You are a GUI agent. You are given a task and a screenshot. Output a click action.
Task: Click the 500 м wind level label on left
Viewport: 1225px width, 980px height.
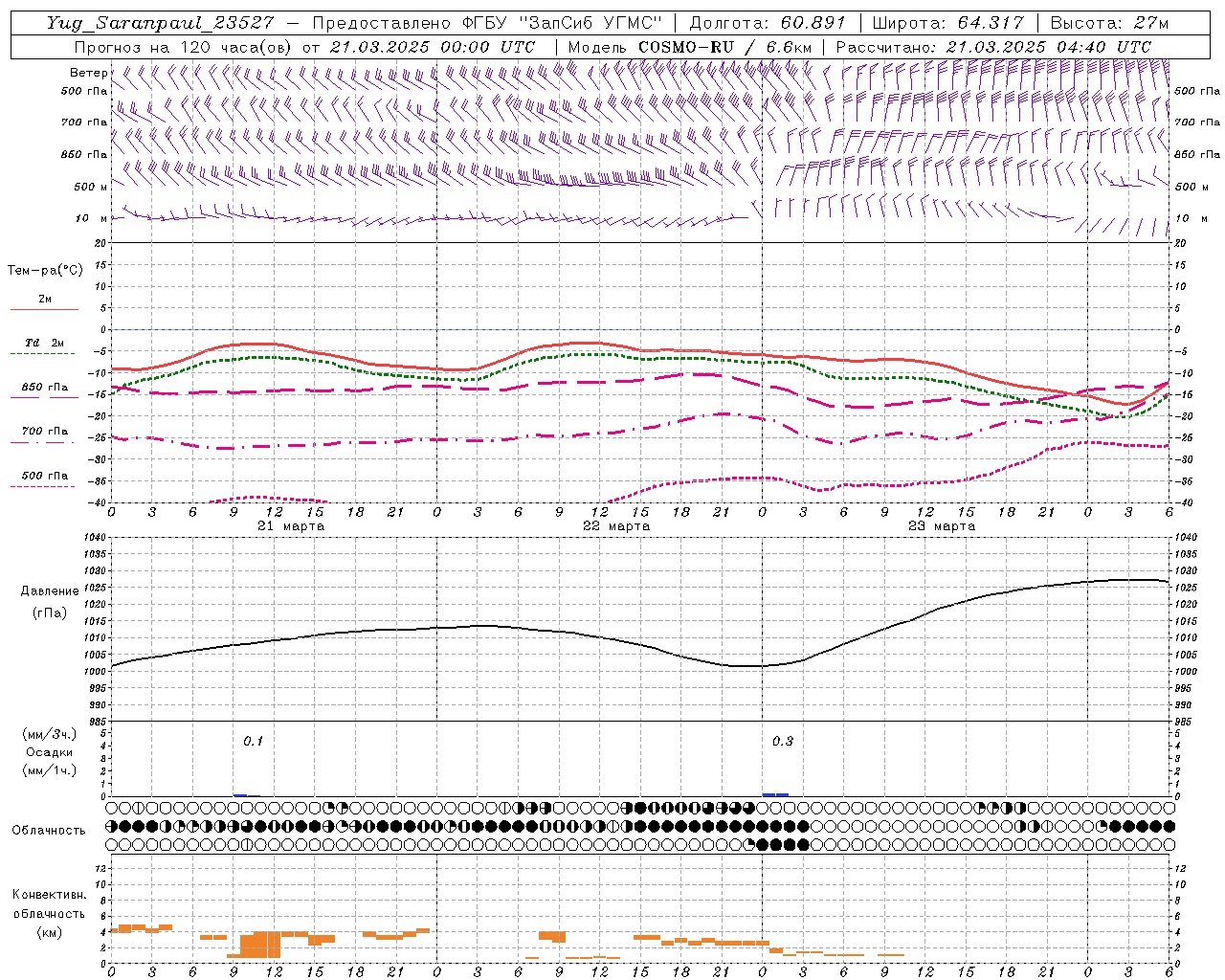click(x=91, y=187)
